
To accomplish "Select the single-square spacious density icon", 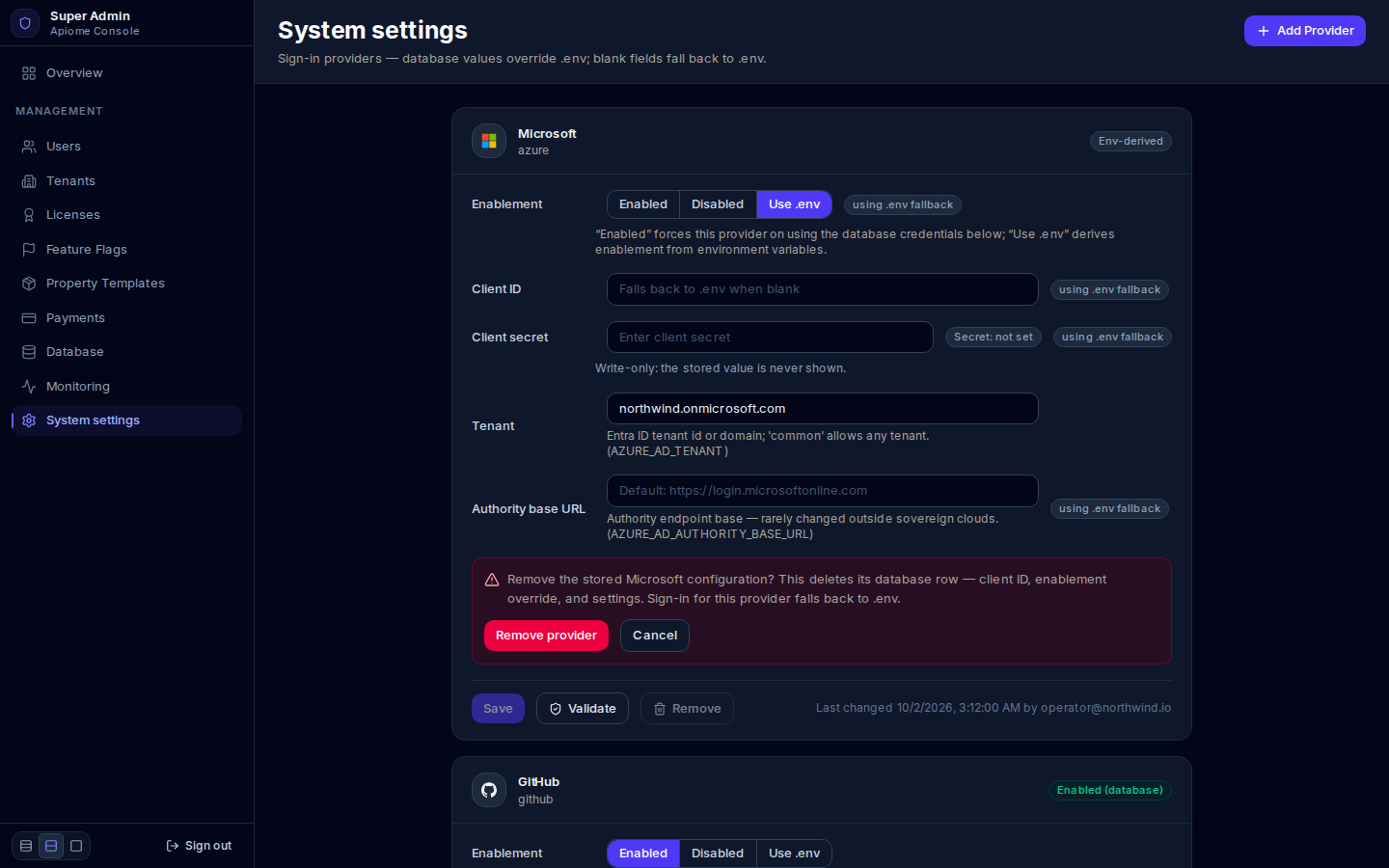I will tap(76, 846).
